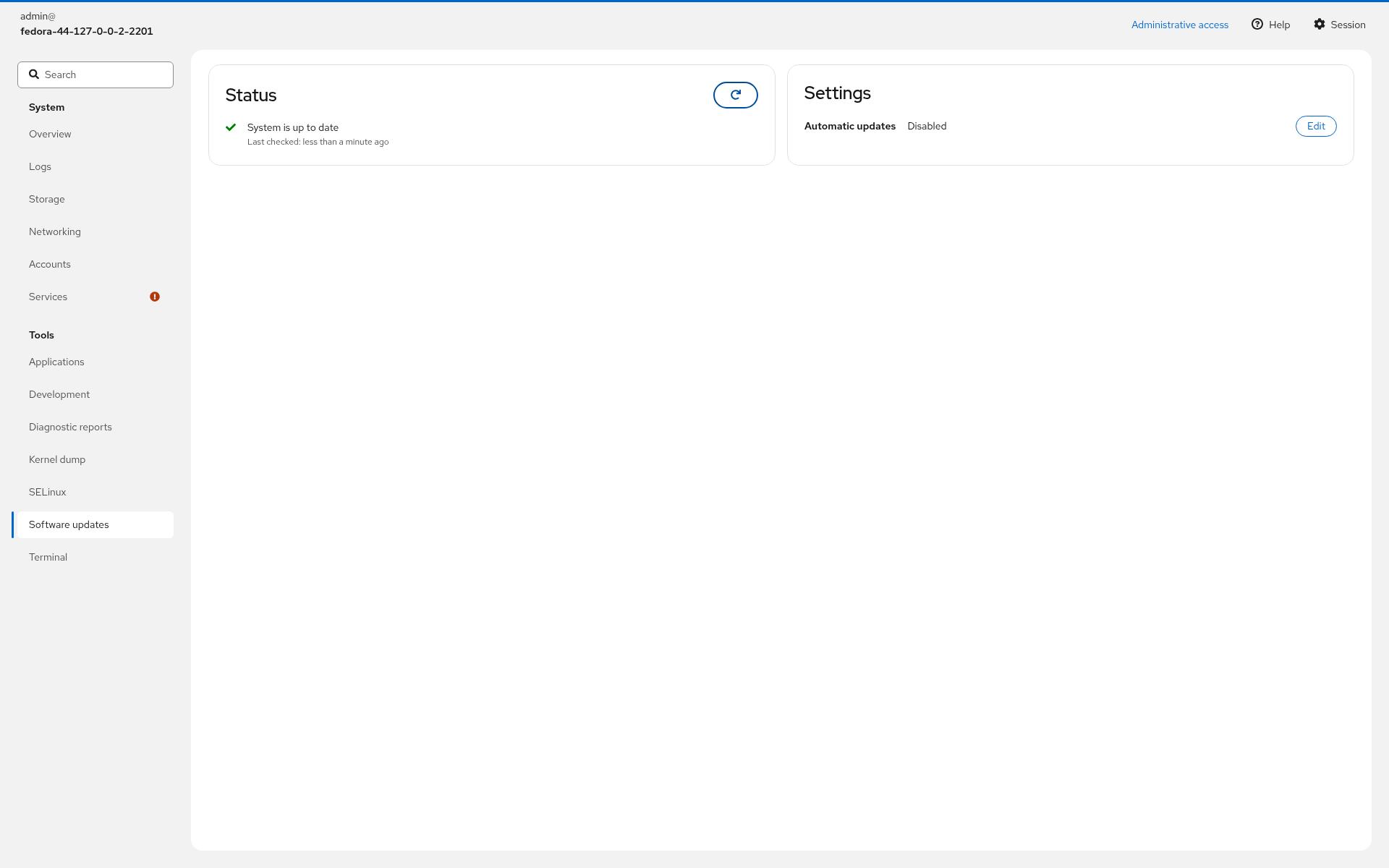Viewport: 1389px width, 868px height.
Task: Select SELinux in sidebar
Action: pos(93,492)
